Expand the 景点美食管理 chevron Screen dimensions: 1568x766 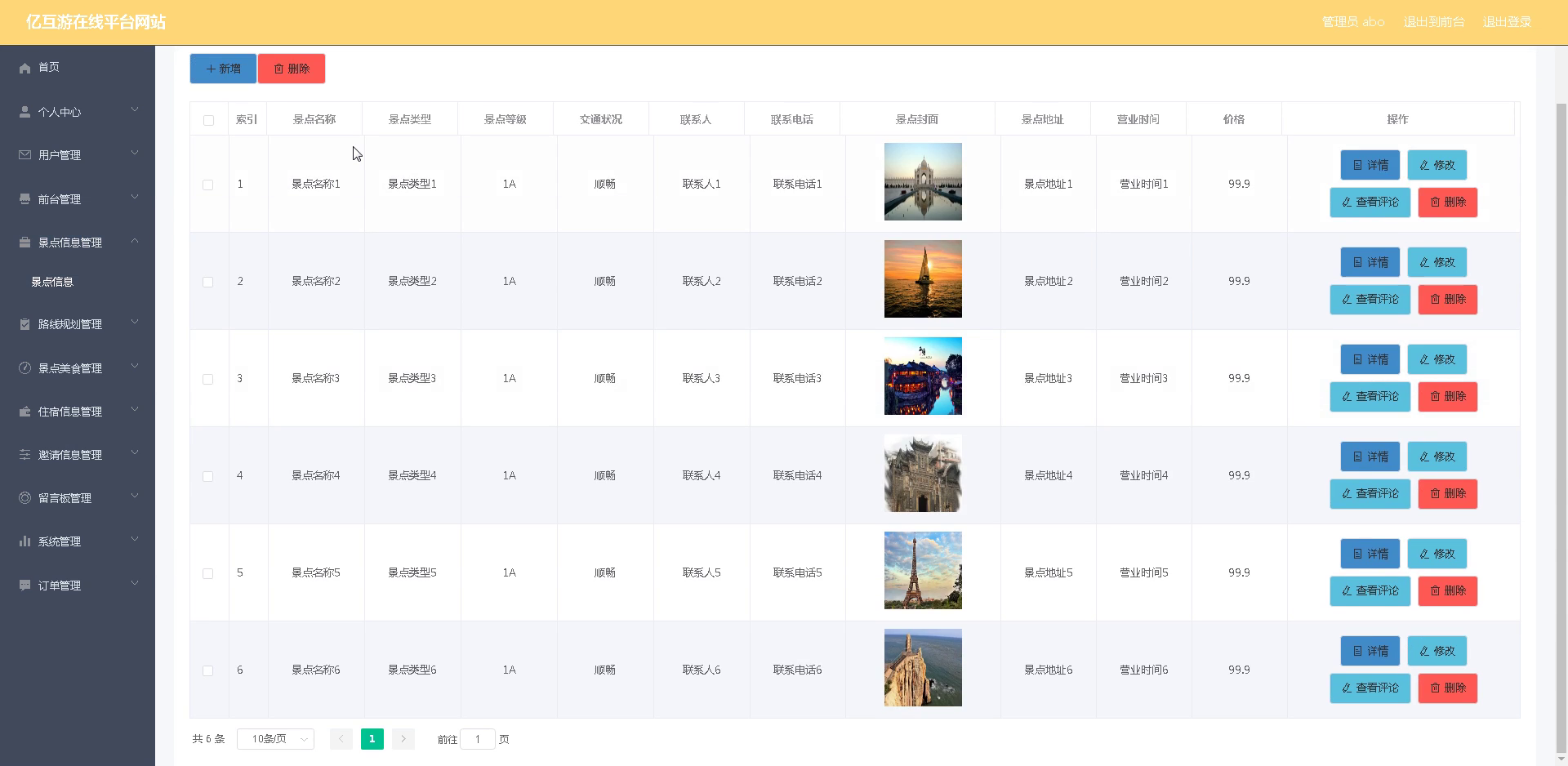tap(135, 366)
